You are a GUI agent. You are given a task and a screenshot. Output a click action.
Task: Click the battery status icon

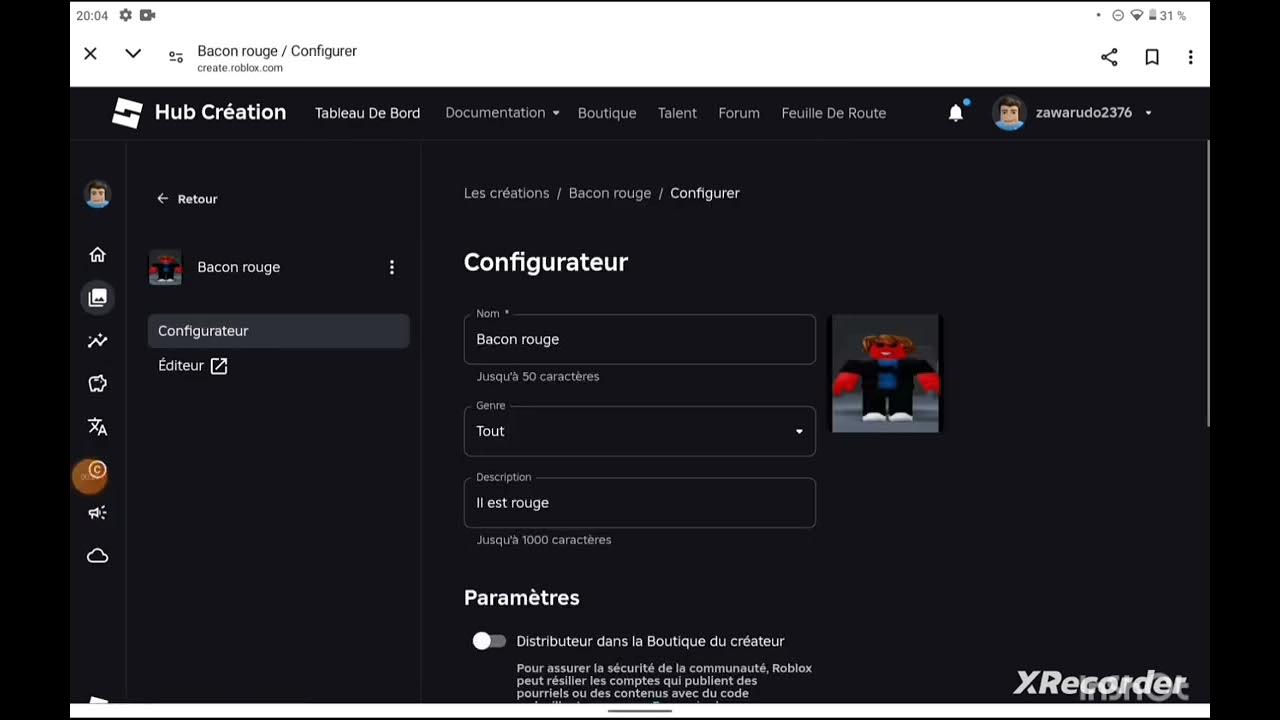pos(1152,16)
